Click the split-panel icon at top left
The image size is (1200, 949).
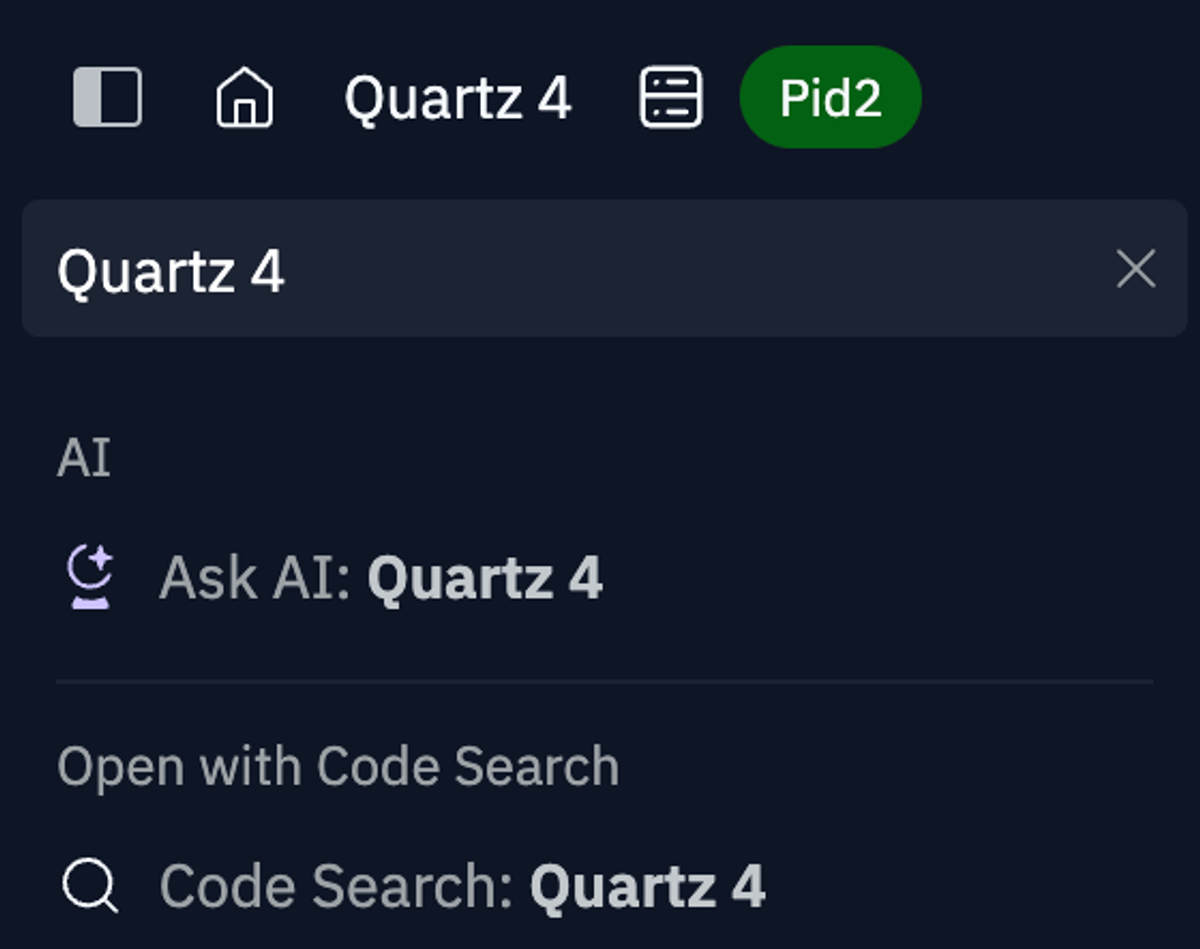[x=108, y=97]
